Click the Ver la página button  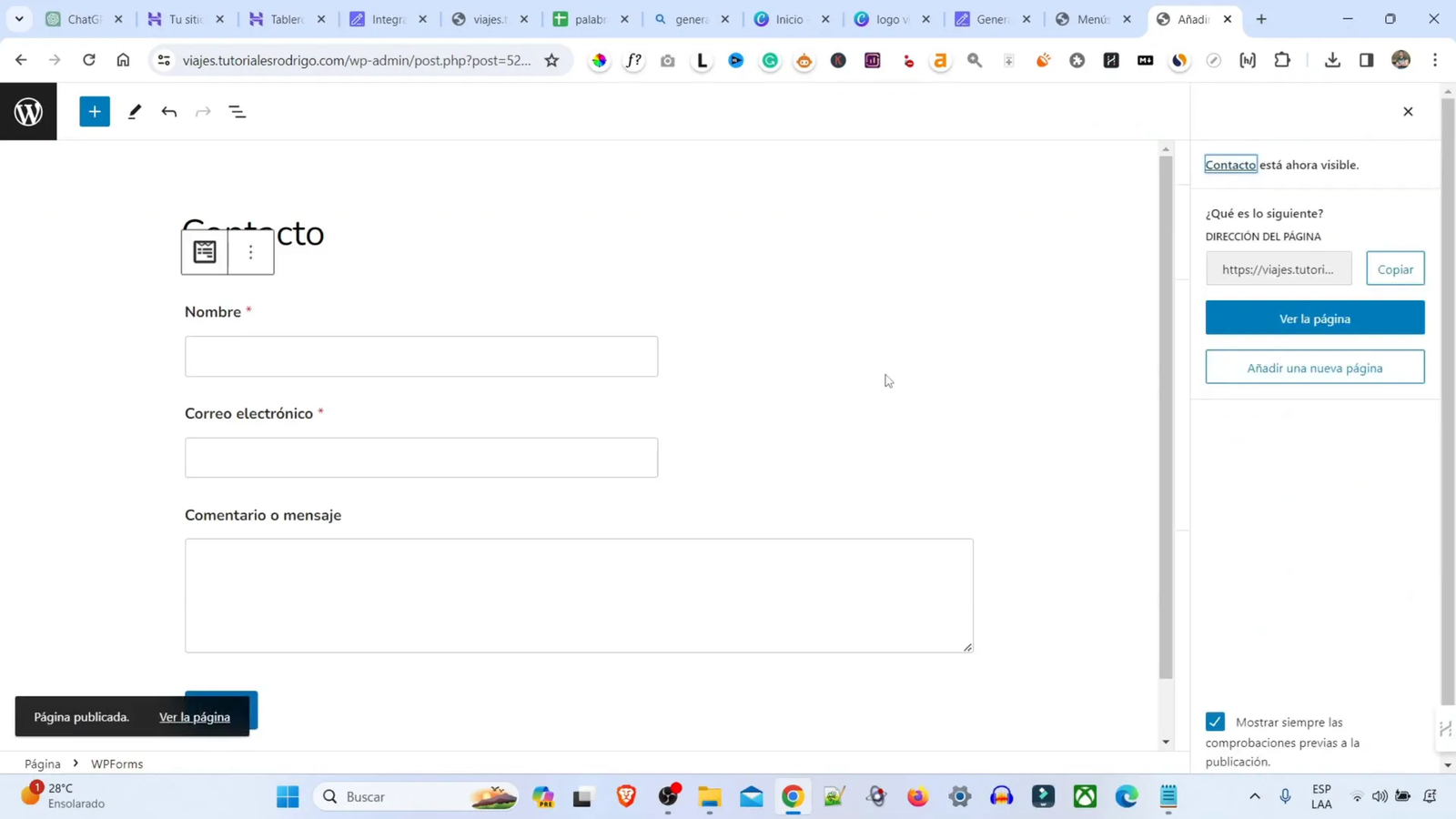(1315, 318)
